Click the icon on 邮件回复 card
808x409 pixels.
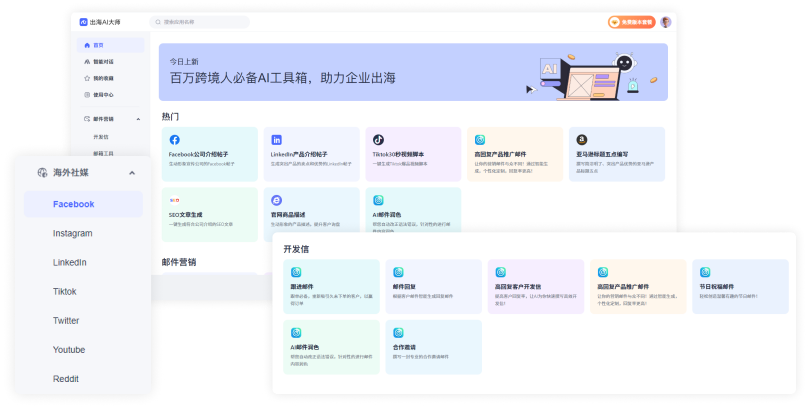click(x=398, y=272)
